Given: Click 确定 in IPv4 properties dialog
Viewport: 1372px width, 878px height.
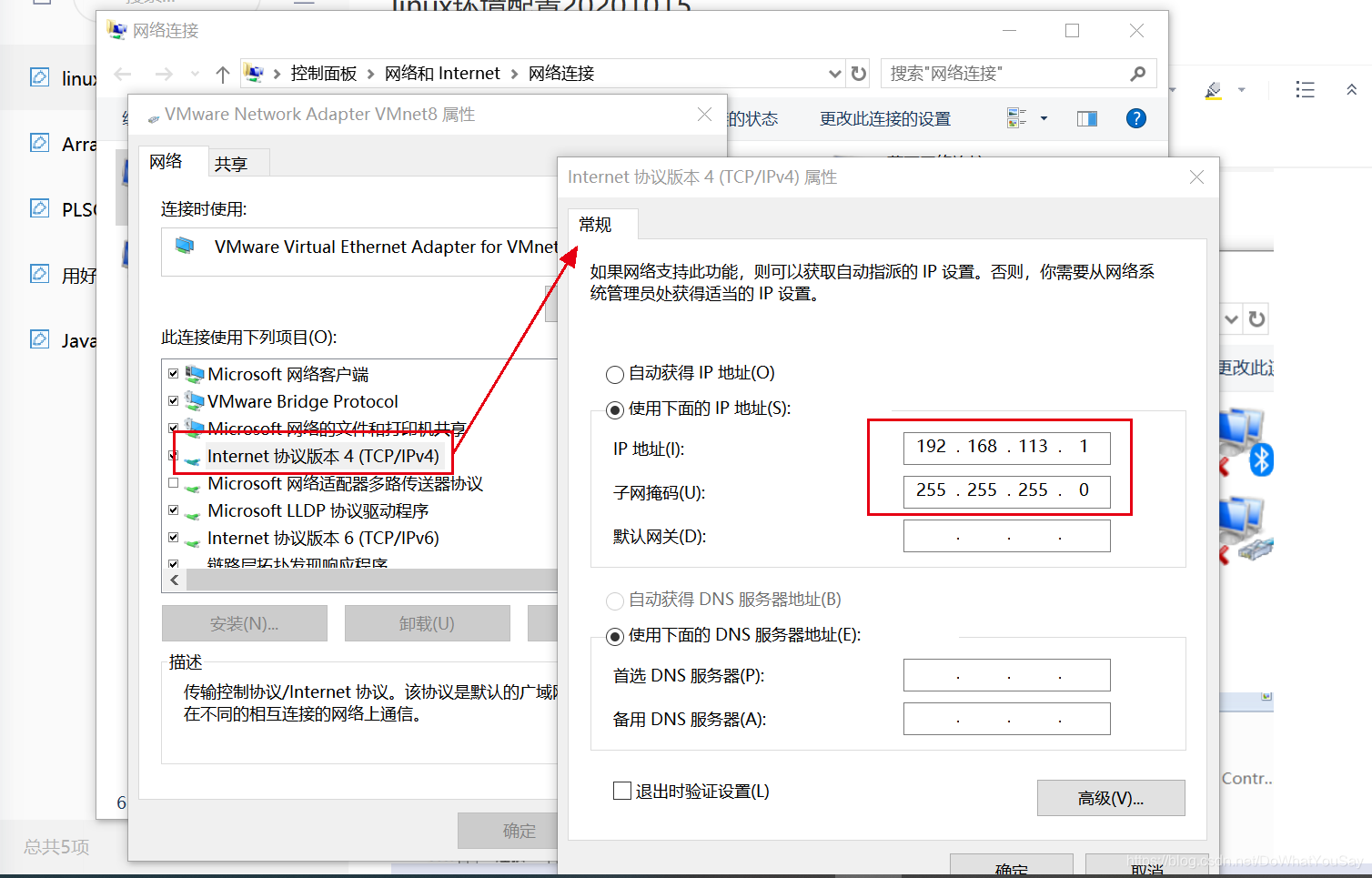Looking at the screenshot, I should click(x=1011, y=866).
